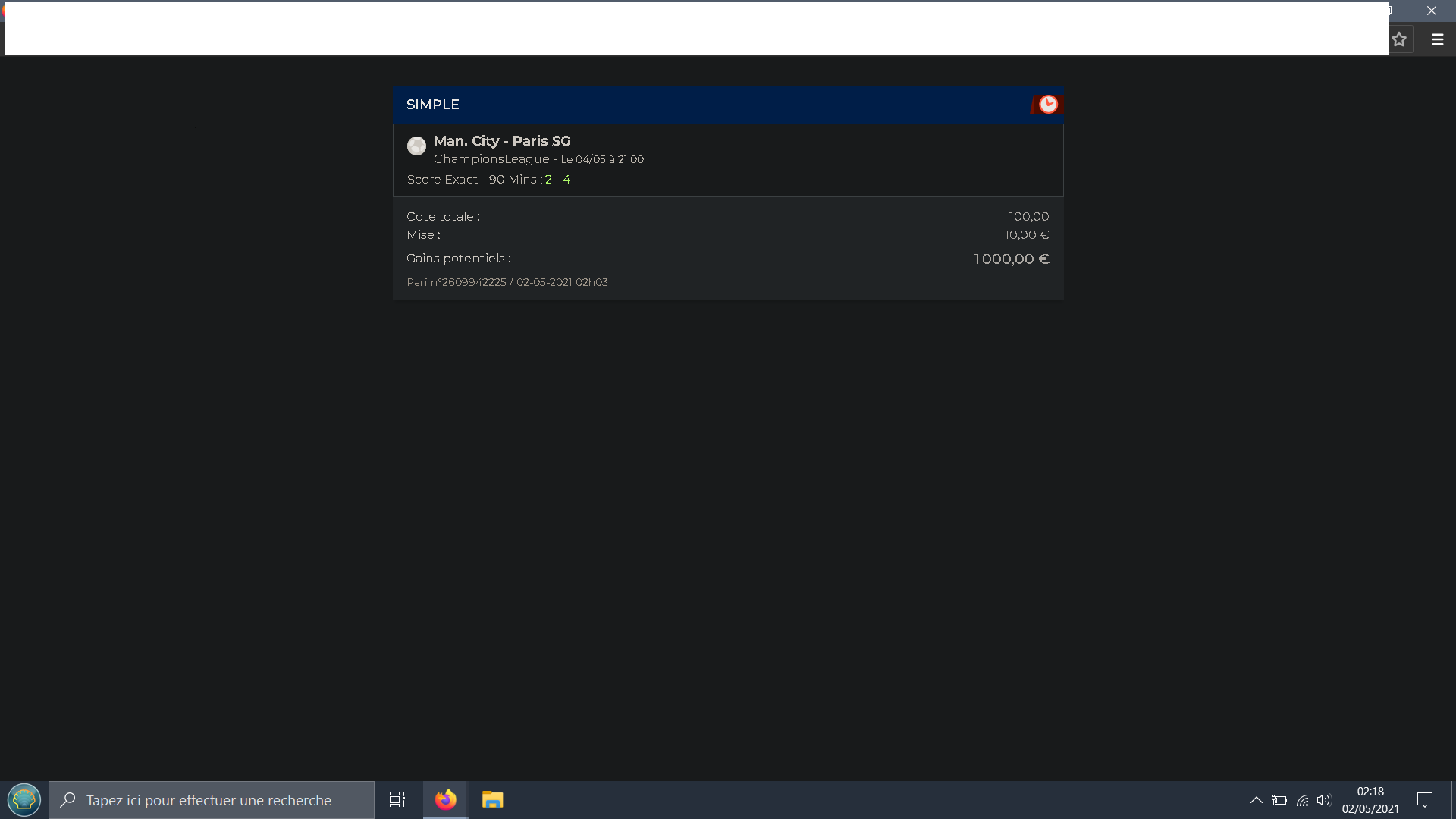Close the browser window
This screenshot has height=819, width=1456.
1431,11
